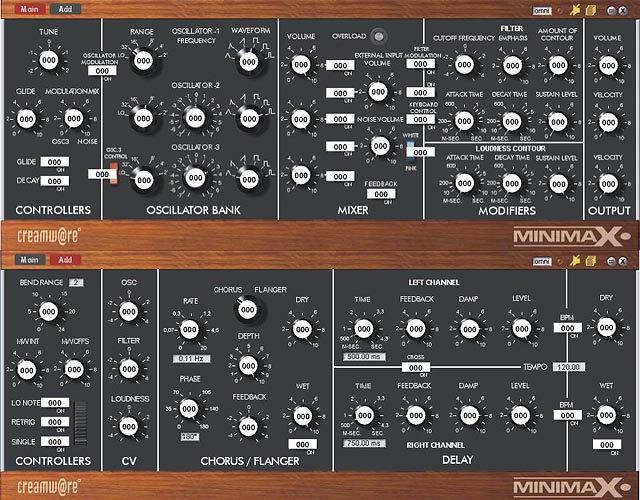Screen dimensions: 640x500
Task: Toggle the FILTER MODULATION switch
Action: 420,64
